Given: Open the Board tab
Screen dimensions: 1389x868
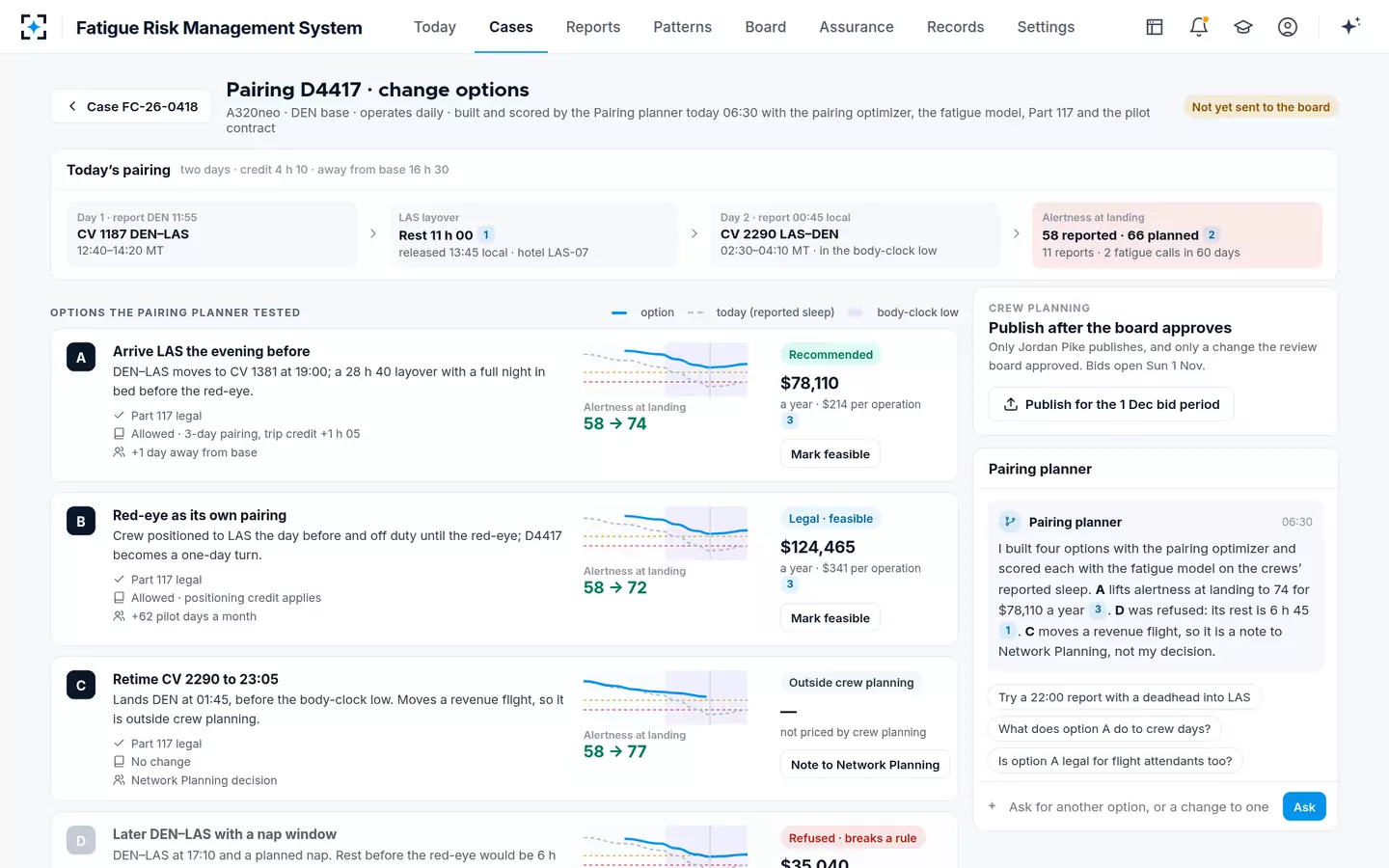Looking at the screenshot, I should (766, 27).
